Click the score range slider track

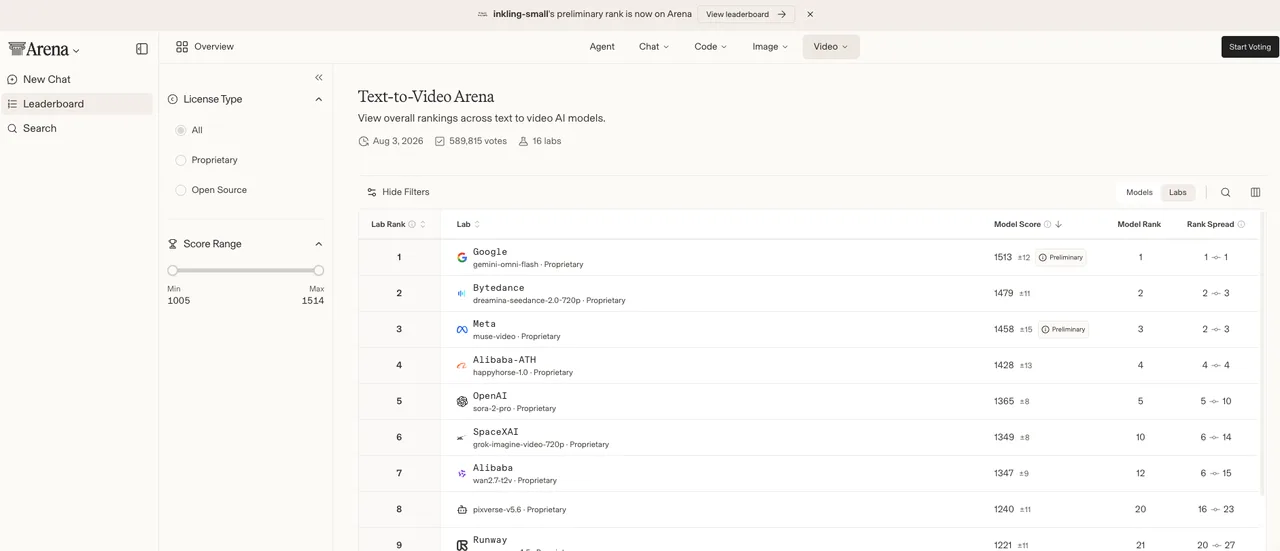[x=245, y=270]
